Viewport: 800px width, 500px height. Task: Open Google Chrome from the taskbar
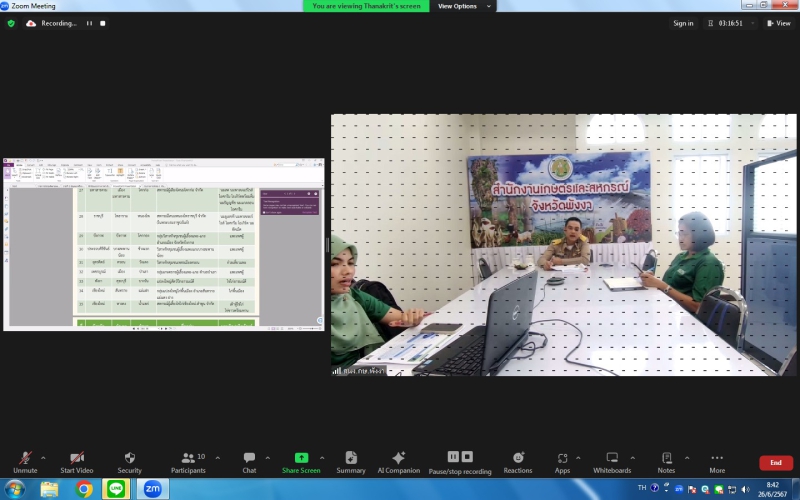84,489
